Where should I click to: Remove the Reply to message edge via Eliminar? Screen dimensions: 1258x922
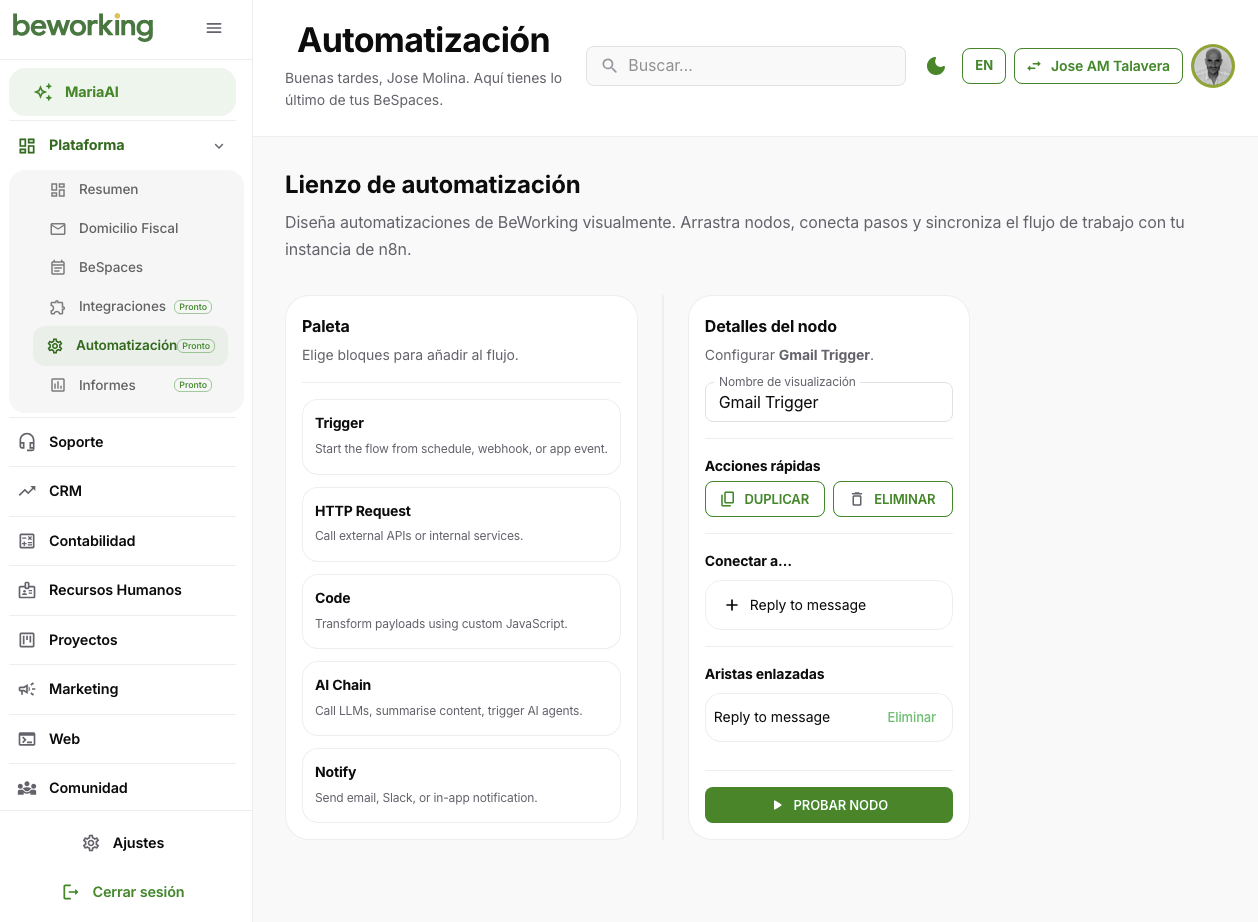911,717
